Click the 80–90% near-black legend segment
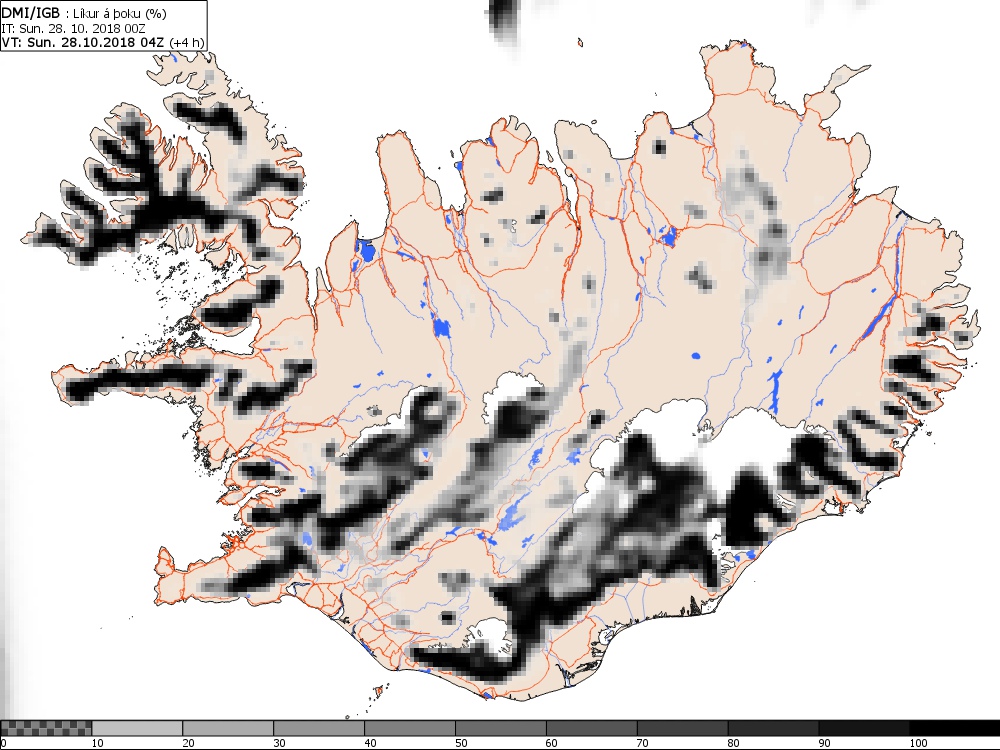Image resolution: width=1000 pixels, height=750 pixels. pyautogui.click(x=774, y=728)
